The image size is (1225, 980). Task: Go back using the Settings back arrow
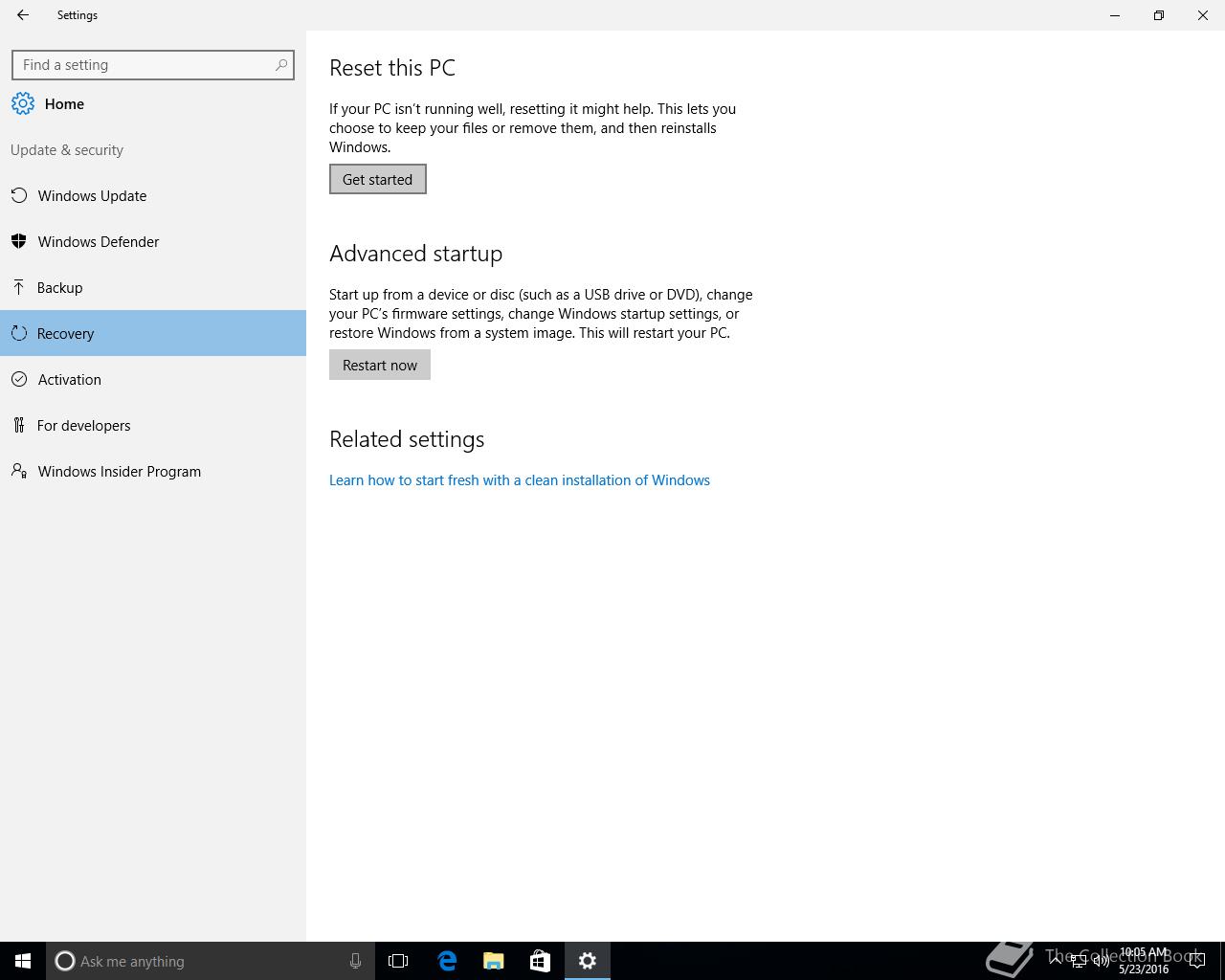23,15
